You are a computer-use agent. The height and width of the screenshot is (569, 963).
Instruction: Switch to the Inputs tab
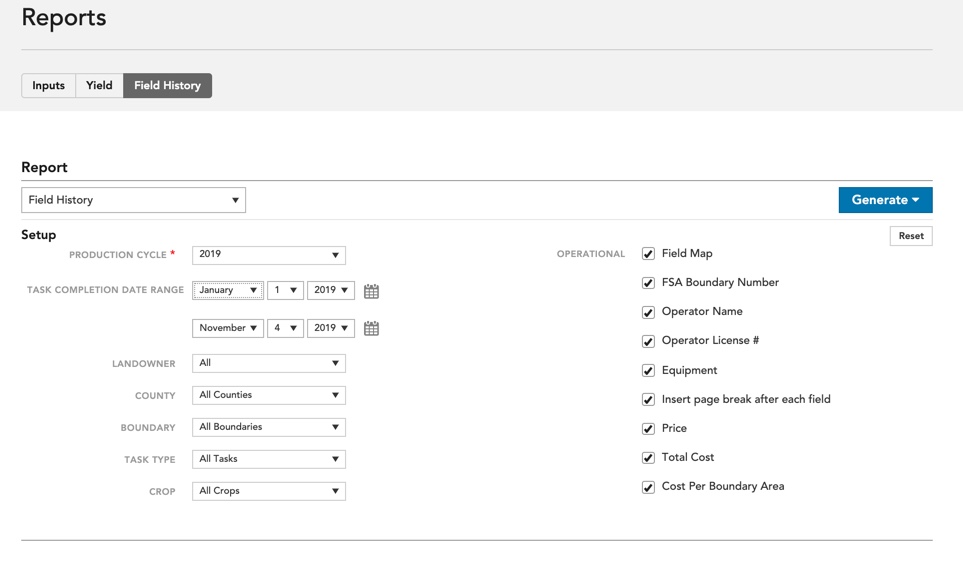48,86
